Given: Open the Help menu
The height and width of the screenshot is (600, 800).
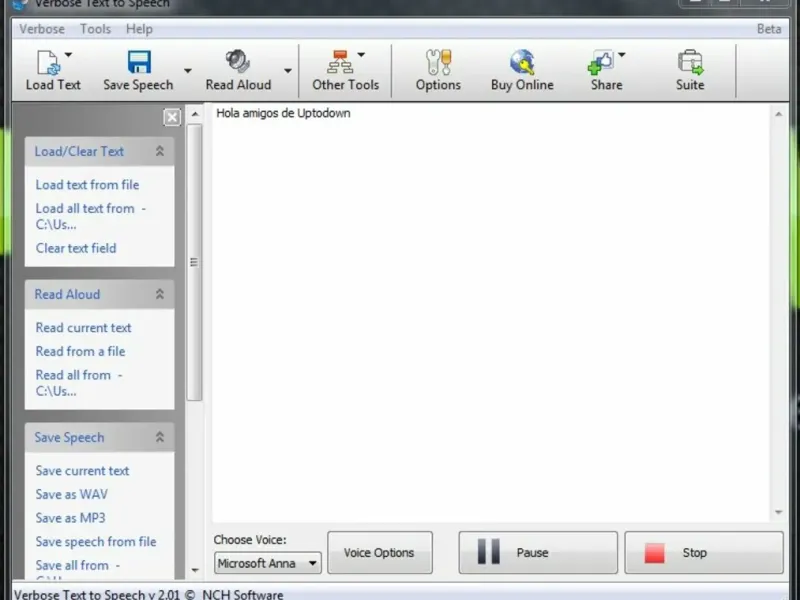Looking at the screenshot, I should pos(140,29).
